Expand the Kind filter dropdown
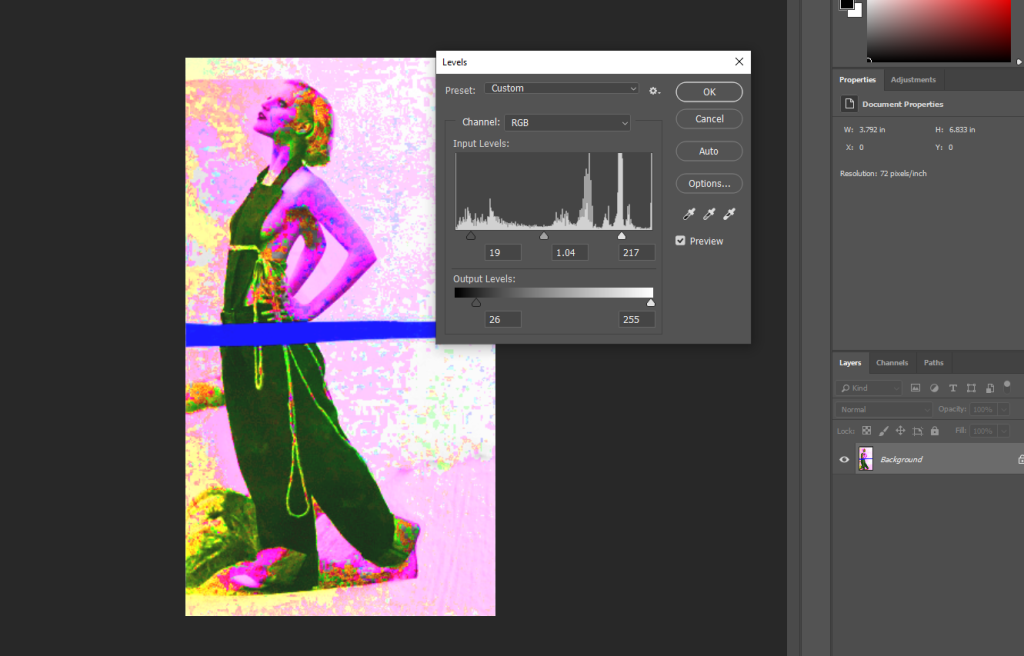The height and width of the screenshot is (656, 1024). coord(868,388)
